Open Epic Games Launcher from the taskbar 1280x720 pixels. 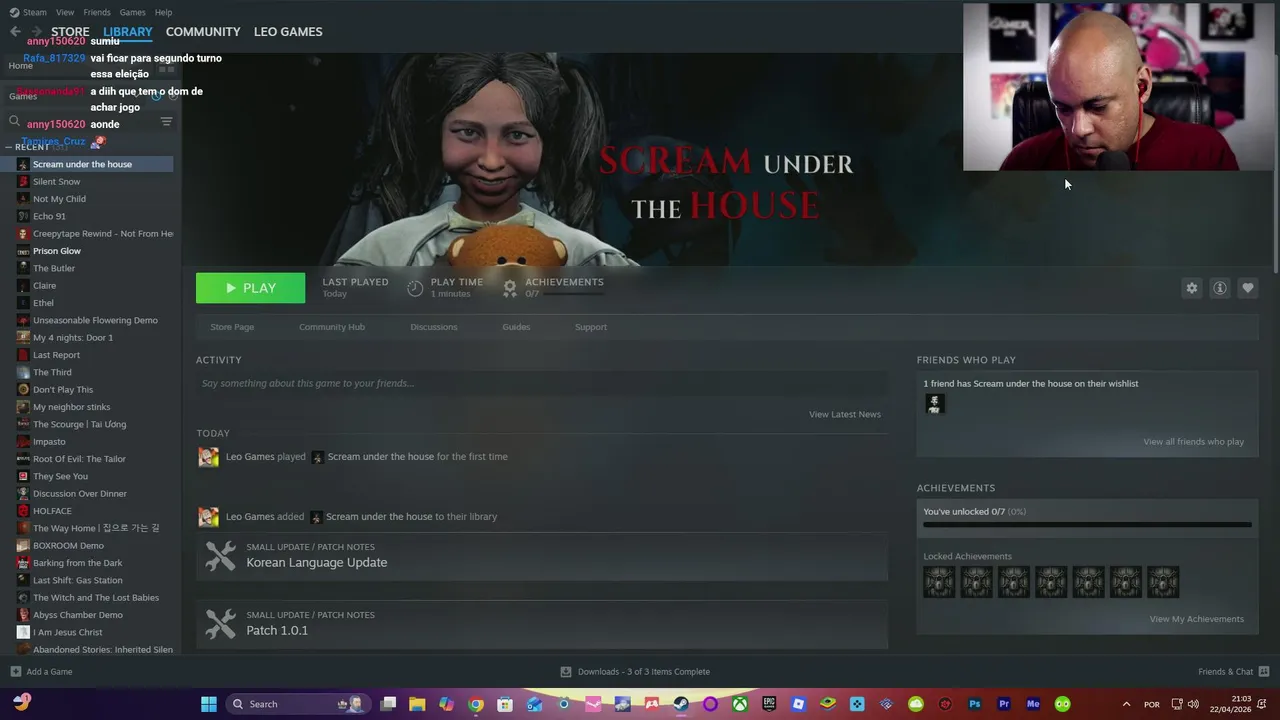click(x=769, y=704)
